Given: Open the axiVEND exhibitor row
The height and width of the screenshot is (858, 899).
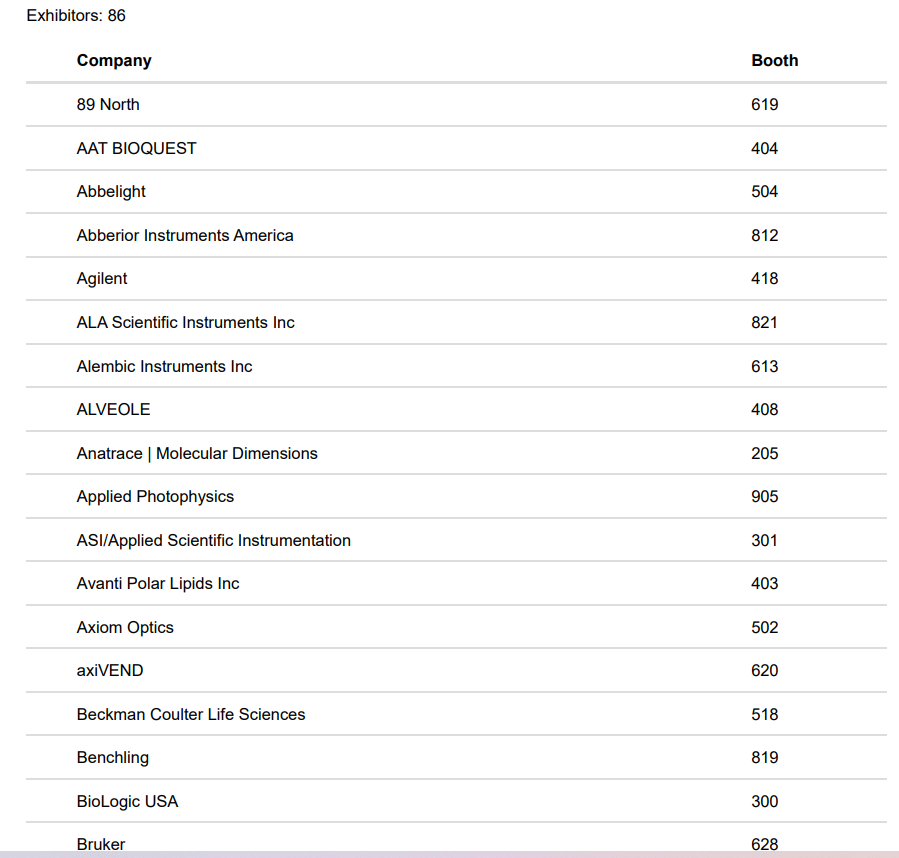Looking at the screenshot, I should coord(110,671).
